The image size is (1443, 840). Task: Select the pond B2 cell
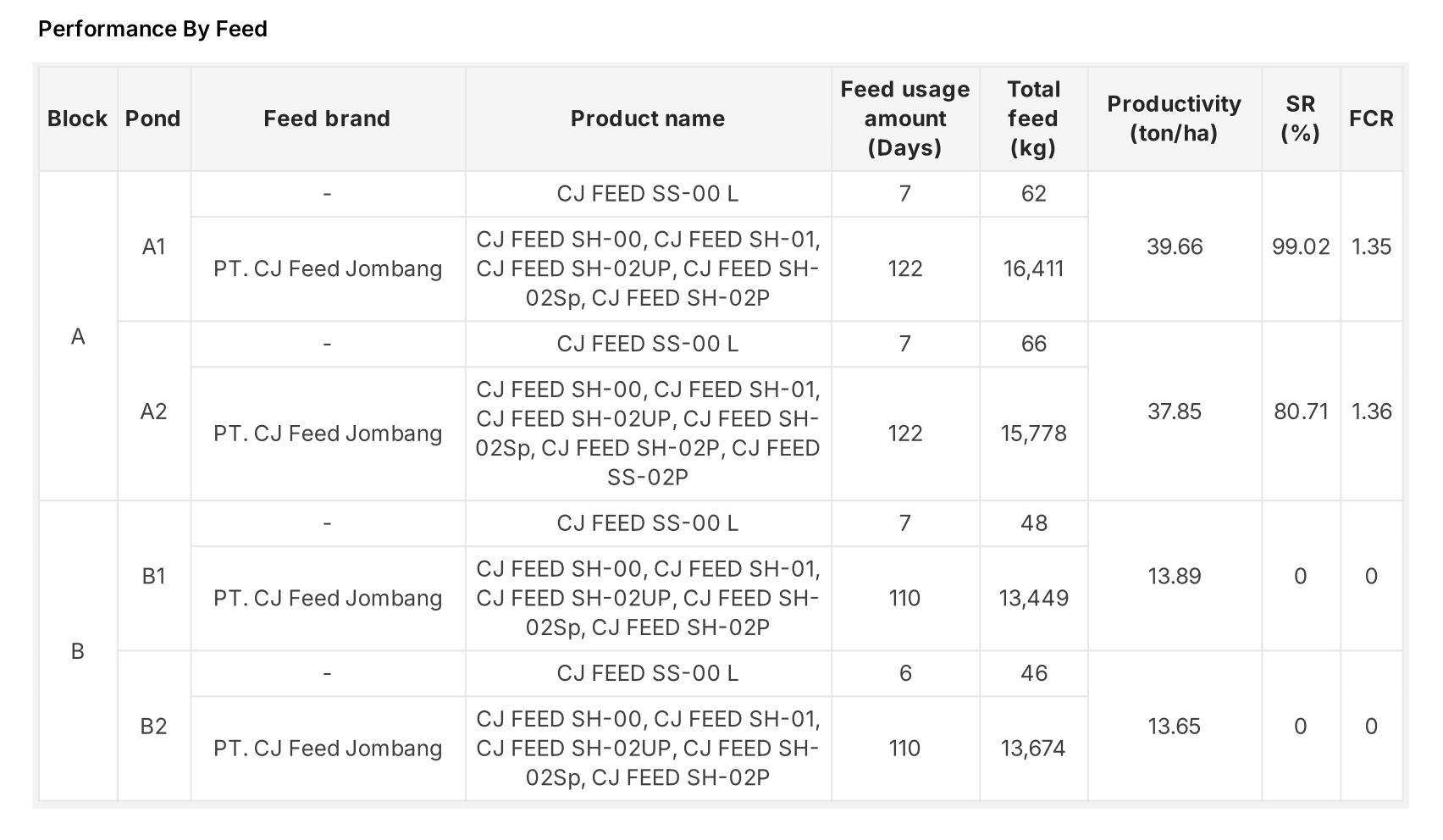[x=153, y=727]
